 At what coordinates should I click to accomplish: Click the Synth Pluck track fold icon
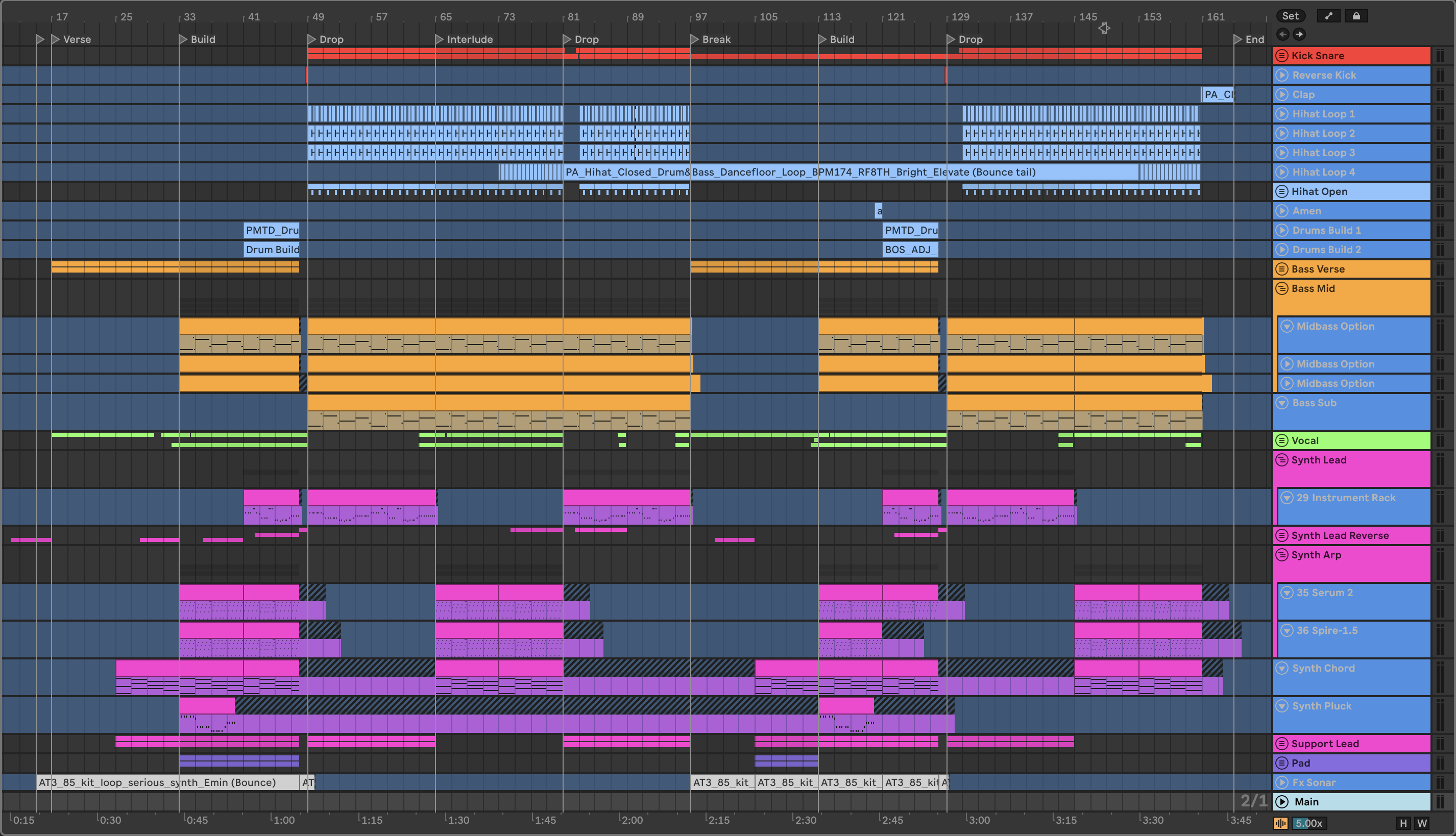click(1282, 706)
